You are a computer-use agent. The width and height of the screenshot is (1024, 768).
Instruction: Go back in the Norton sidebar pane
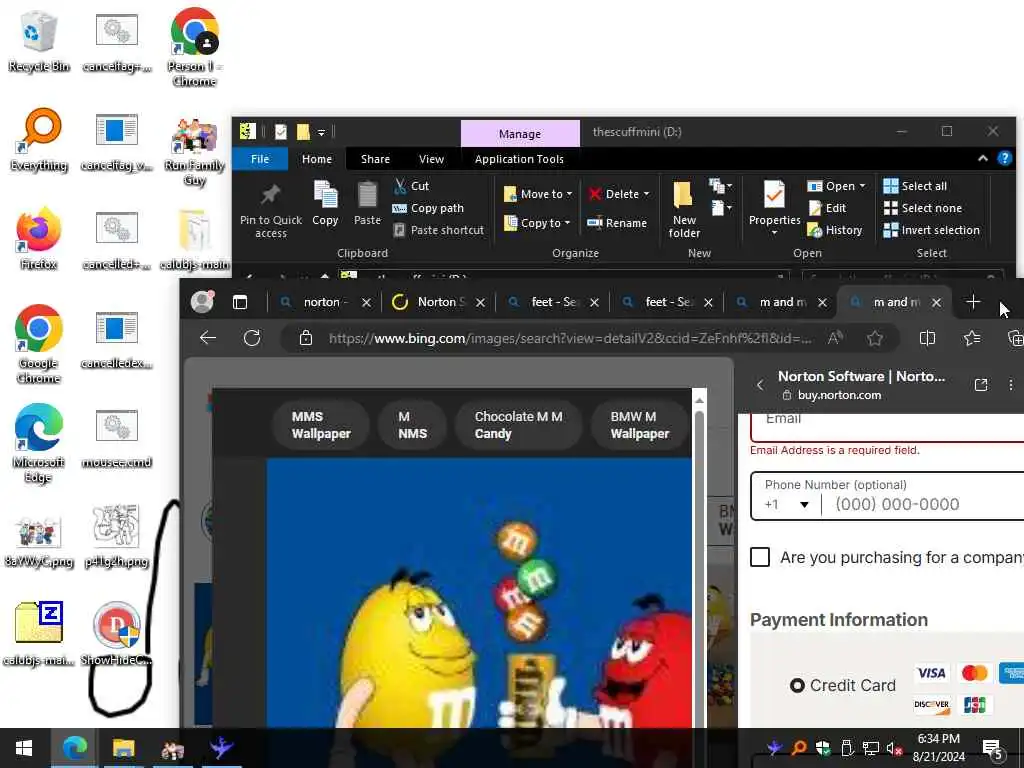coord(760,385)
